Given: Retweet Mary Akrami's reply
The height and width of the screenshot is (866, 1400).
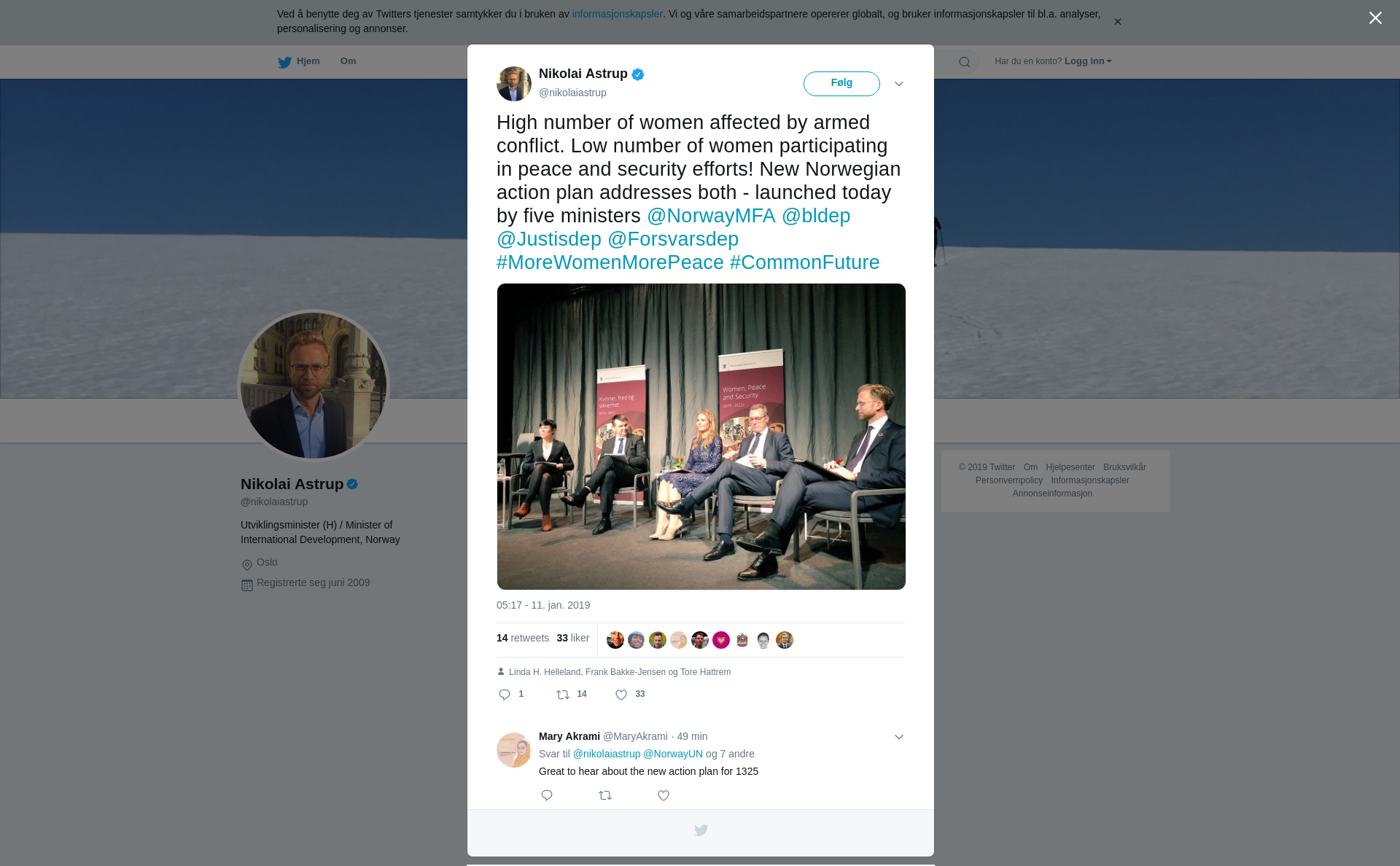Looking at the screenshot, I should pos(605,795).
